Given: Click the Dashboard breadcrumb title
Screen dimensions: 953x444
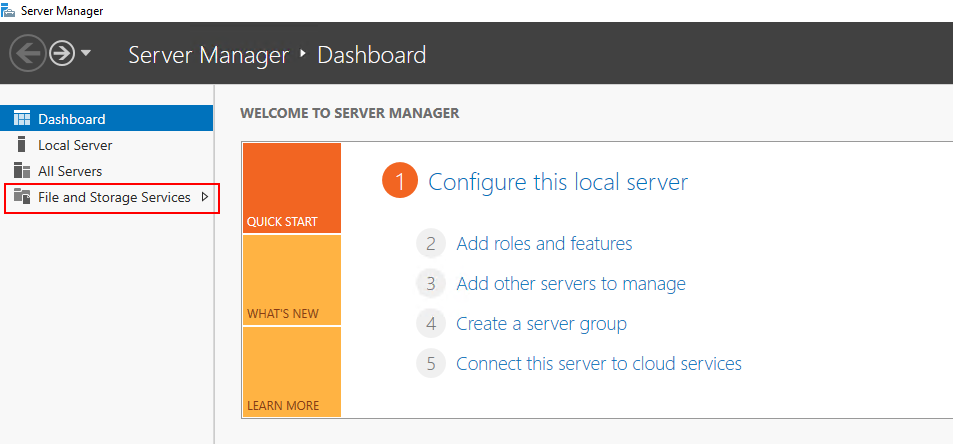Looking at the screenshot, I should click(x=371, y=55).
